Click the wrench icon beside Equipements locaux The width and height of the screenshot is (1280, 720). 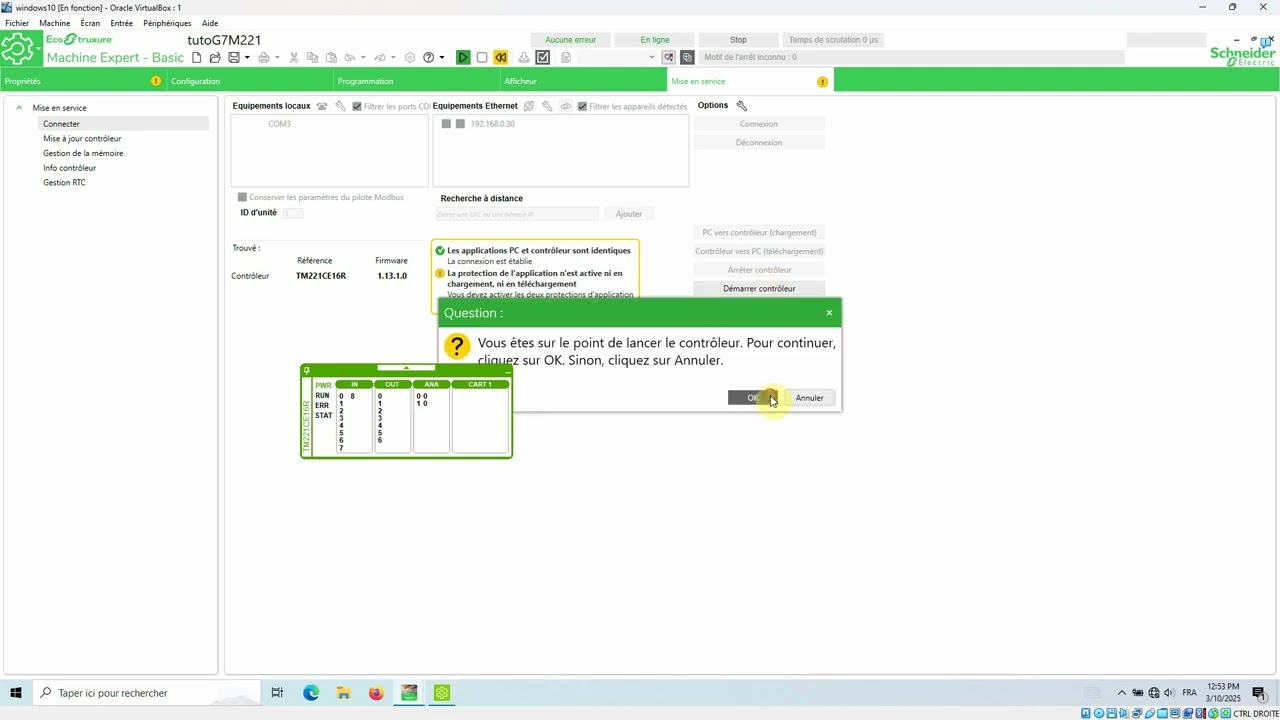coord(340,106)
